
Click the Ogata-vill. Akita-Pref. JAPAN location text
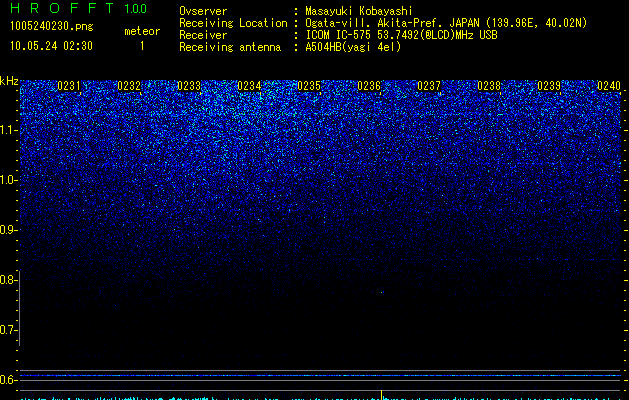(x=446, y=23)
